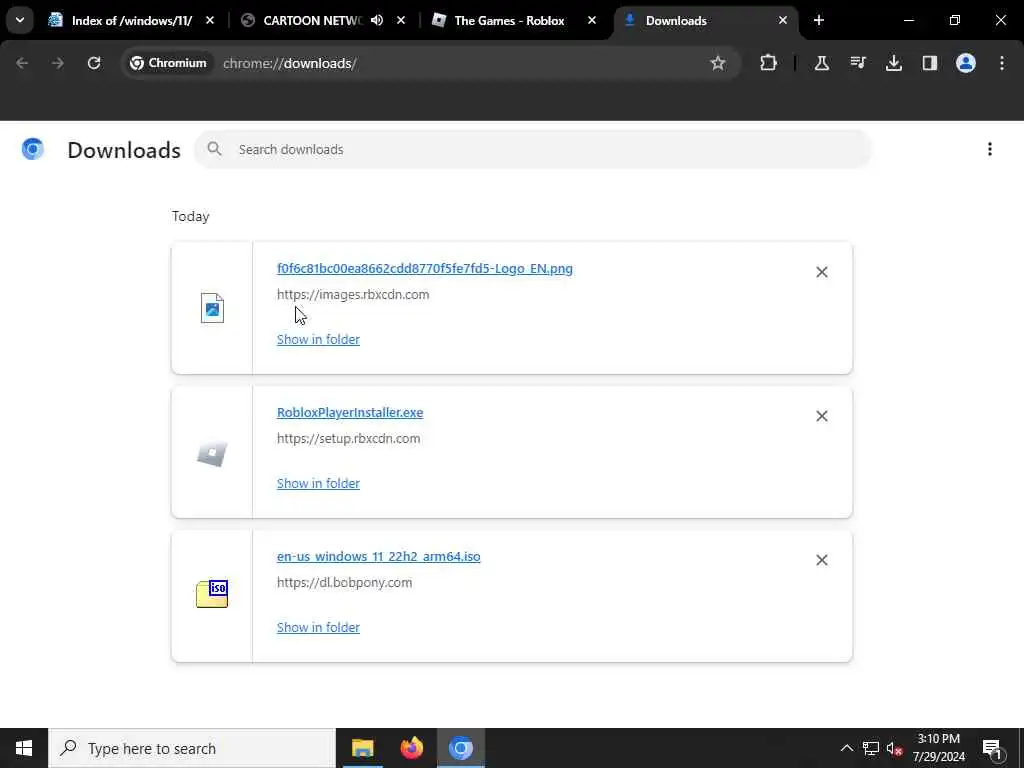This screenshot has width=1024, height=768.
Task: Open the notification center icon
Action: click(992, 748)
